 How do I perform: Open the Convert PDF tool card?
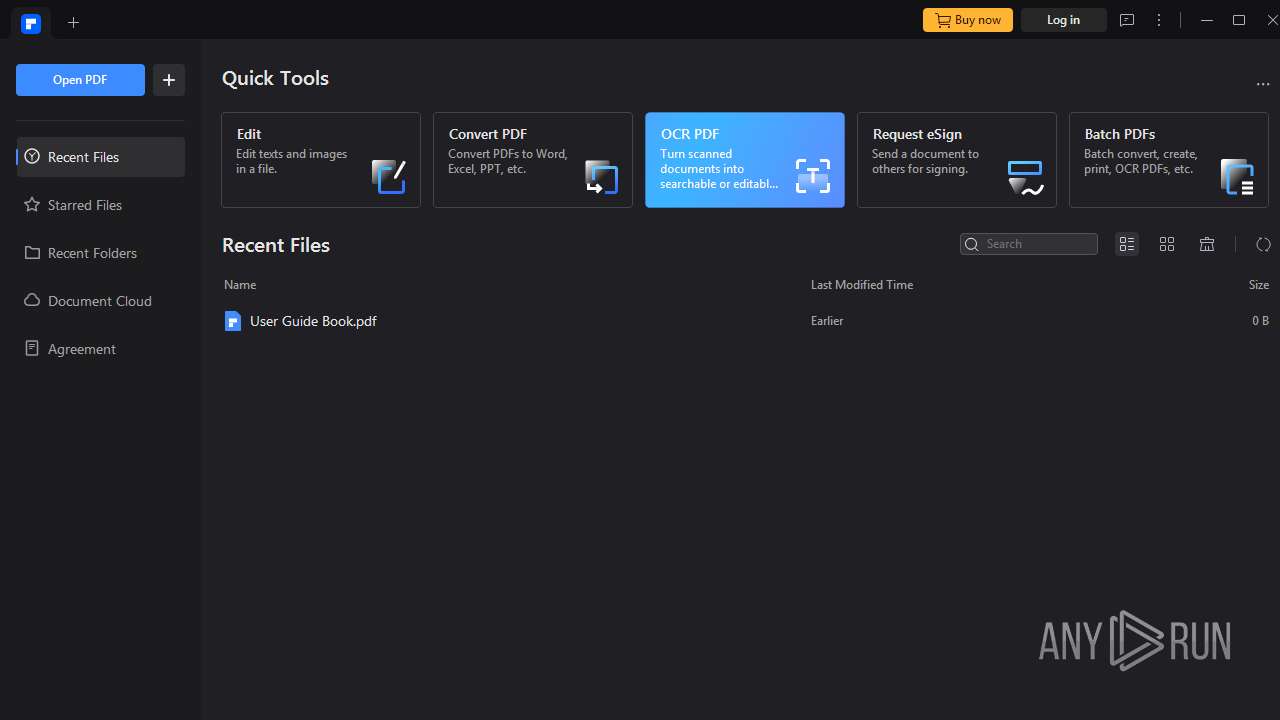click(533, 160)
